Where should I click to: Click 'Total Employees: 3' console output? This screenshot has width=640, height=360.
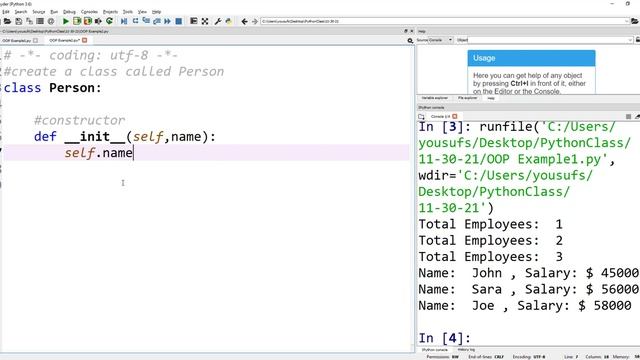click(x=491, y=257)
